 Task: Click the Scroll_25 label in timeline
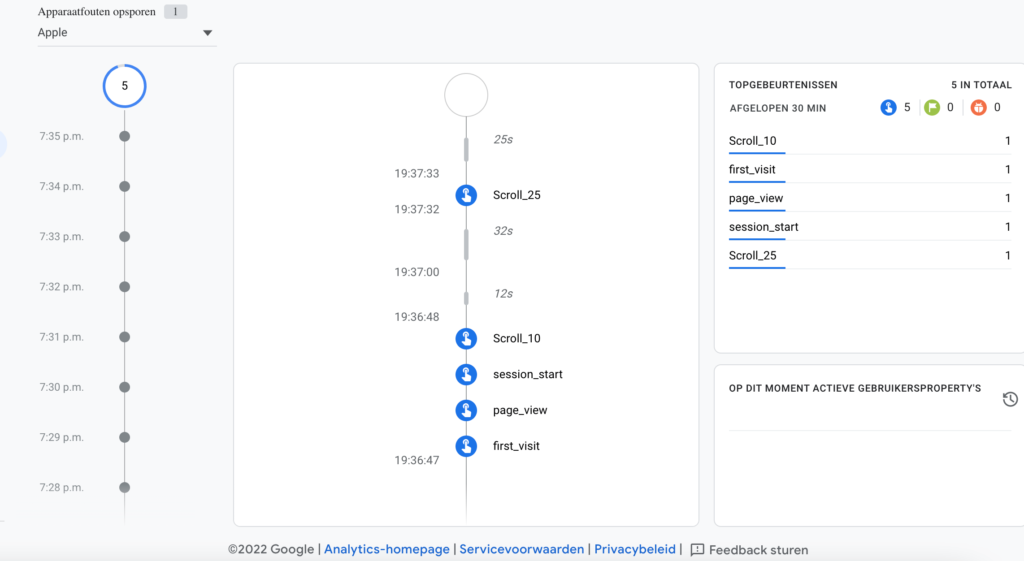pyautogui.click(x=517, y=195)
